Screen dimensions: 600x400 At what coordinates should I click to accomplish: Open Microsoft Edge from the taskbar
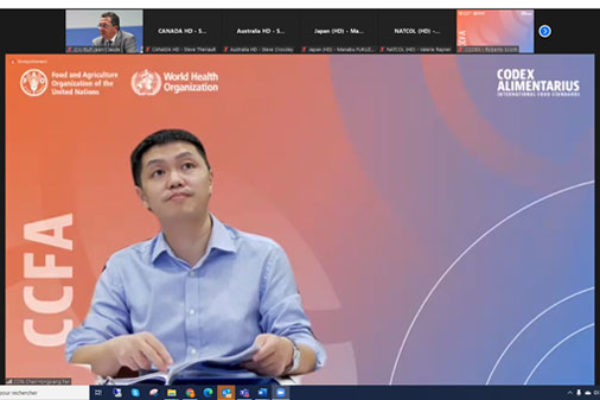pyautogui.click(x=208, y=393)
